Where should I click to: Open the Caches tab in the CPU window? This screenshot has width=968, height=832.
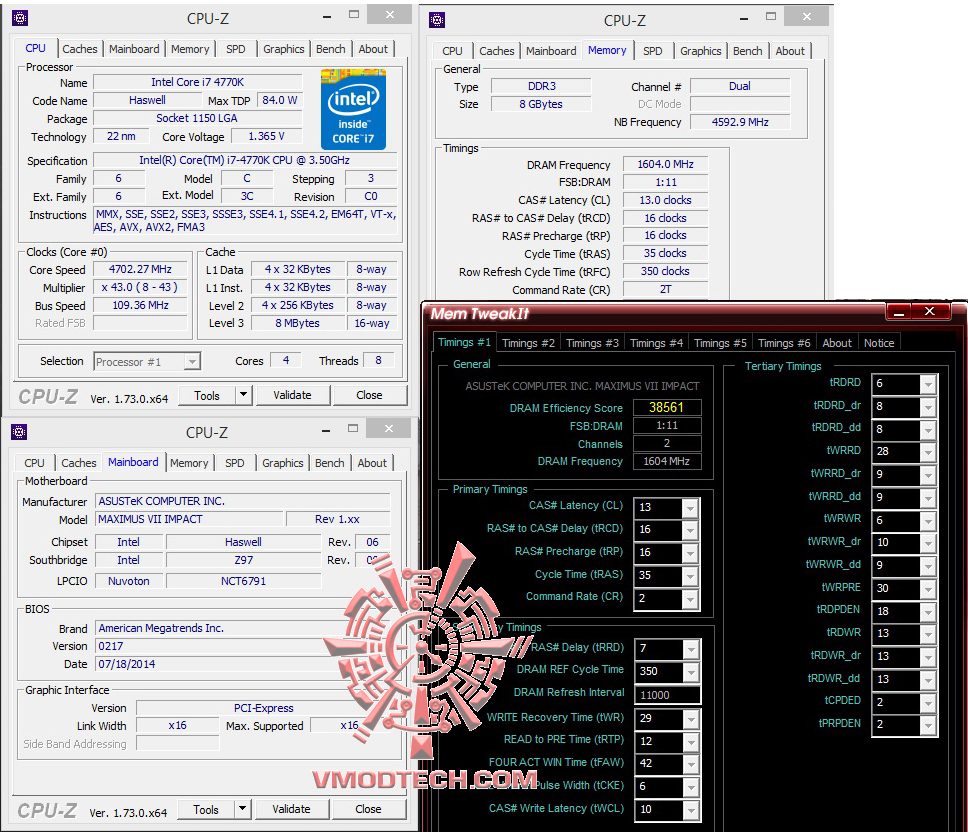click(x=80, y=49)
